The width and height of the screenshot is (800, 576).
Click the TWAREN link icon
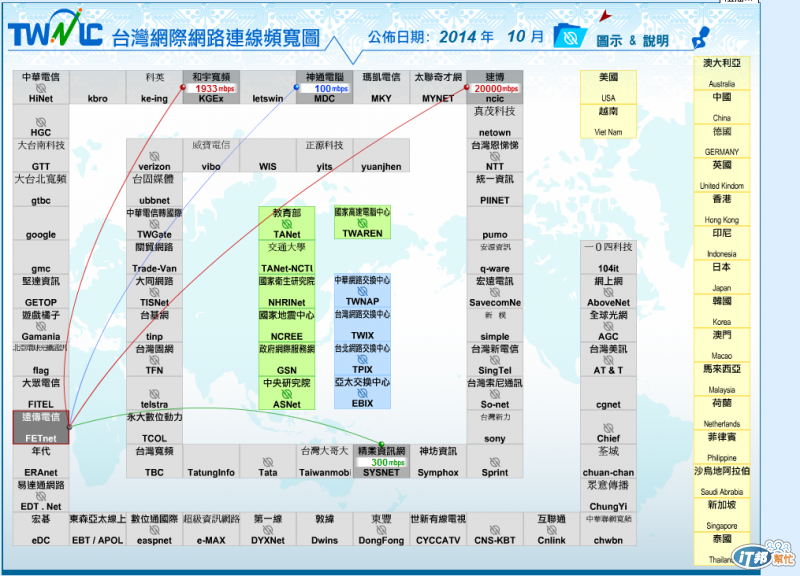coord(362,223)
